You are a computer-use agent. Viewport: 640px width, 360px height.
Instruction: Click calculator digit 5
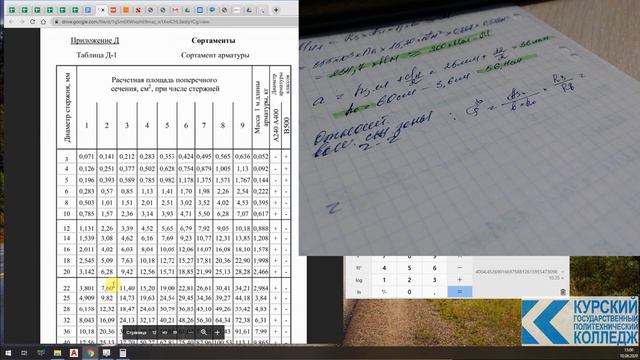pos(409,268)
